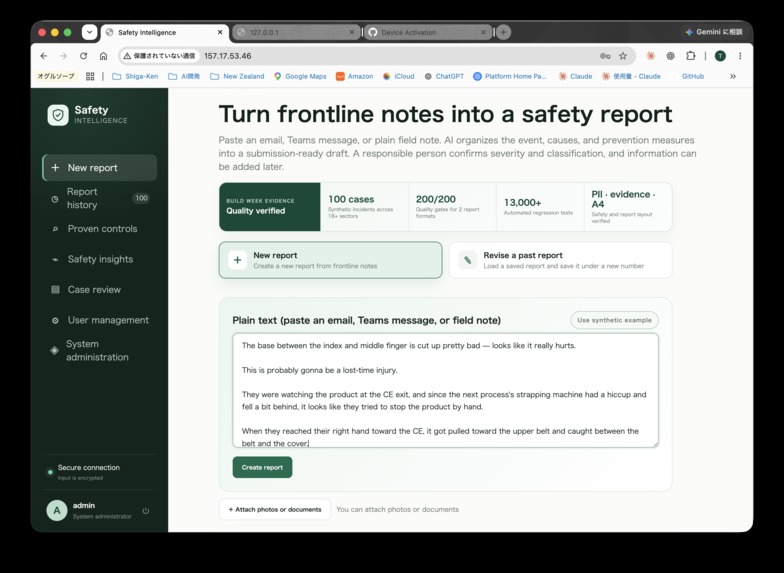Click the 100 cases statistic
Viewport: 784px width, 573px height.
click(x=364, y=207)
